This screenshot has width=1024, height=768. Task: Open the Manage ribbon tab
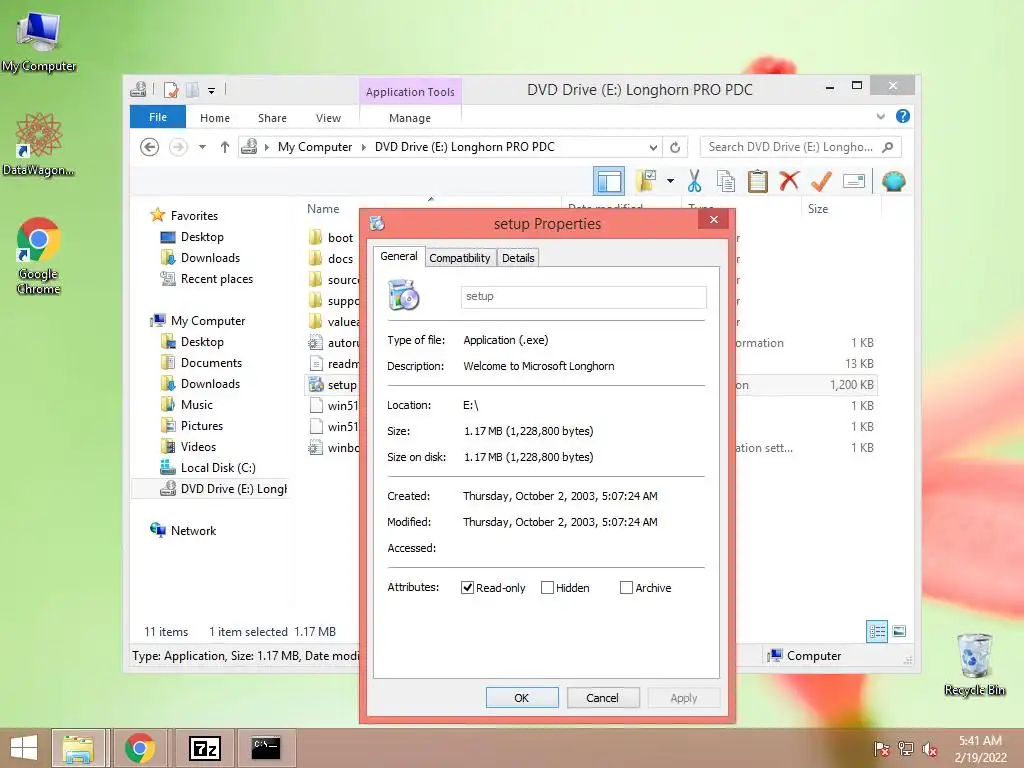pyautogui.click(x=409, y=118)
